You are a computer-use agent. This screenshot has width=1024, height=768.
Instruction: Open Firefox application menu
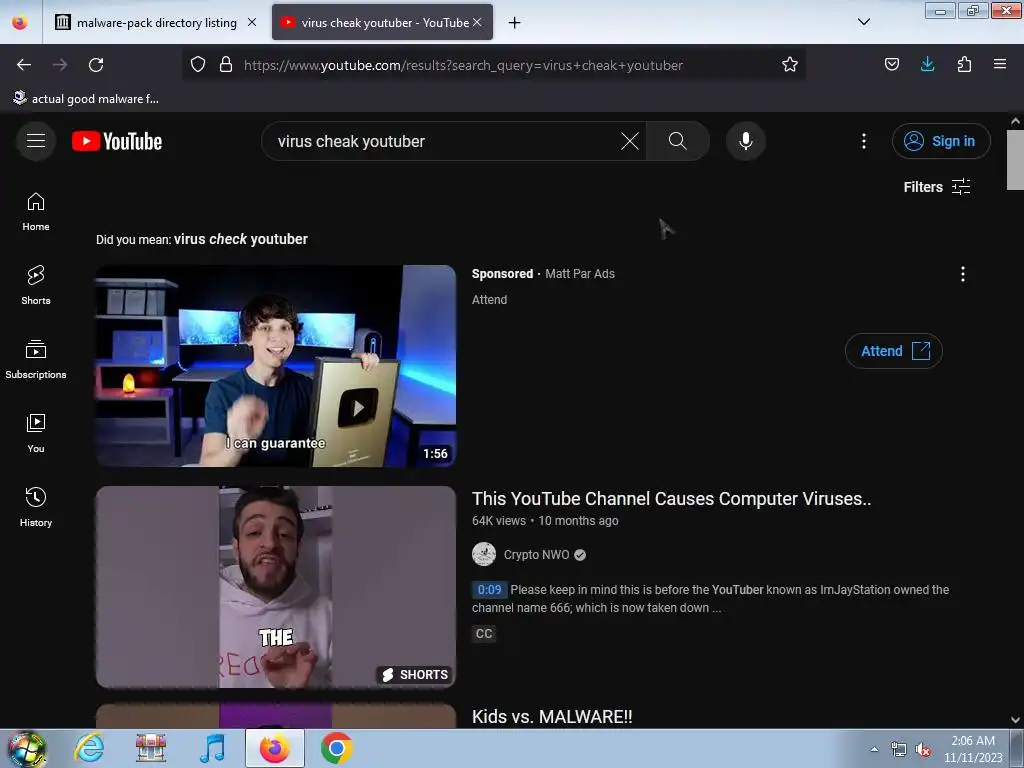[x=1000, y=65]
